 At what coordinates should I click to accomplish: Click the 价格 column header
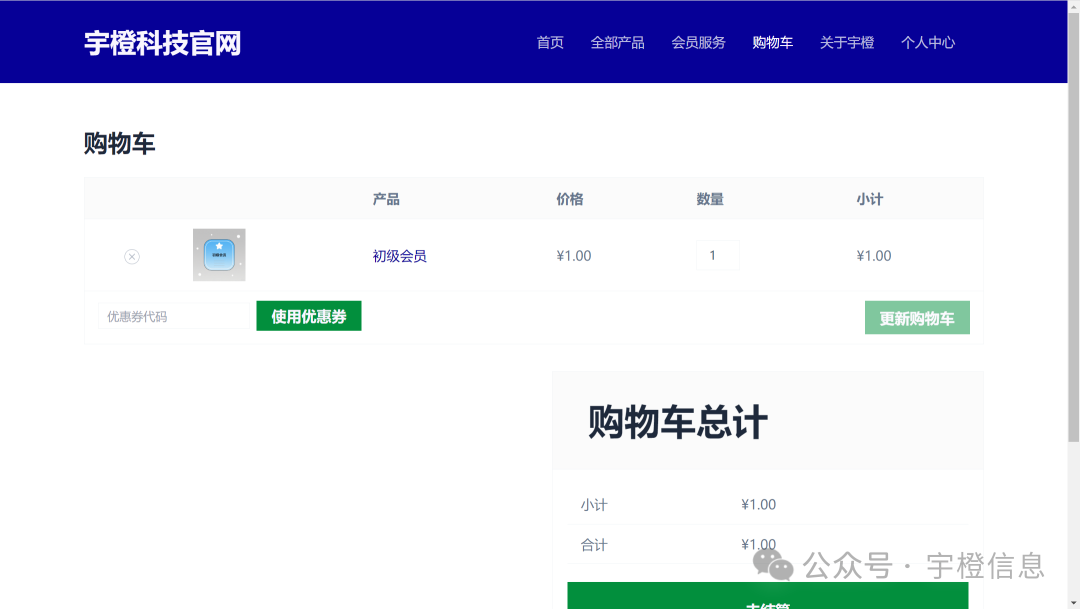570,198
